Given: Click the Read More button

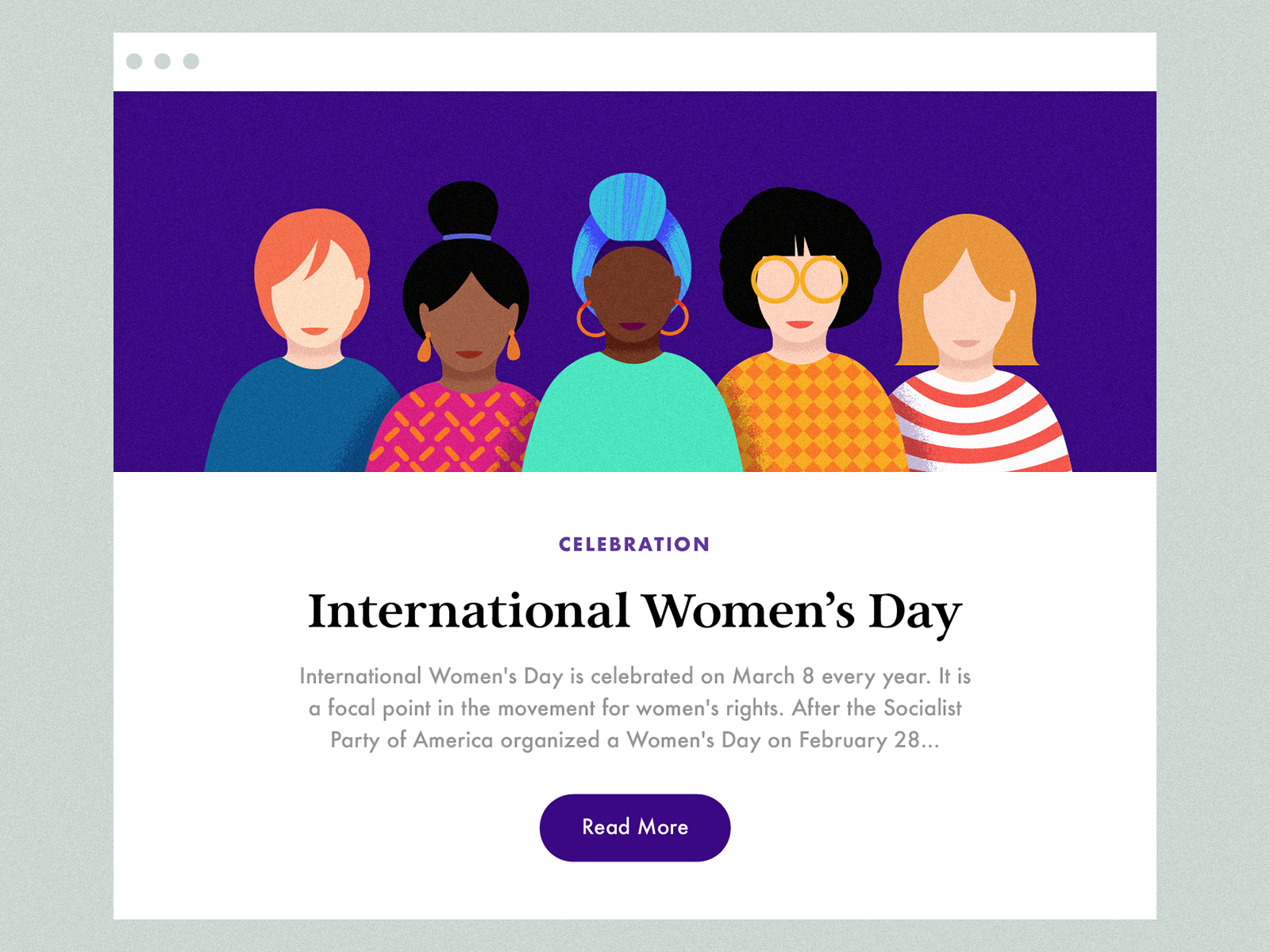Looking at the screenshot, I should [634, 827].
